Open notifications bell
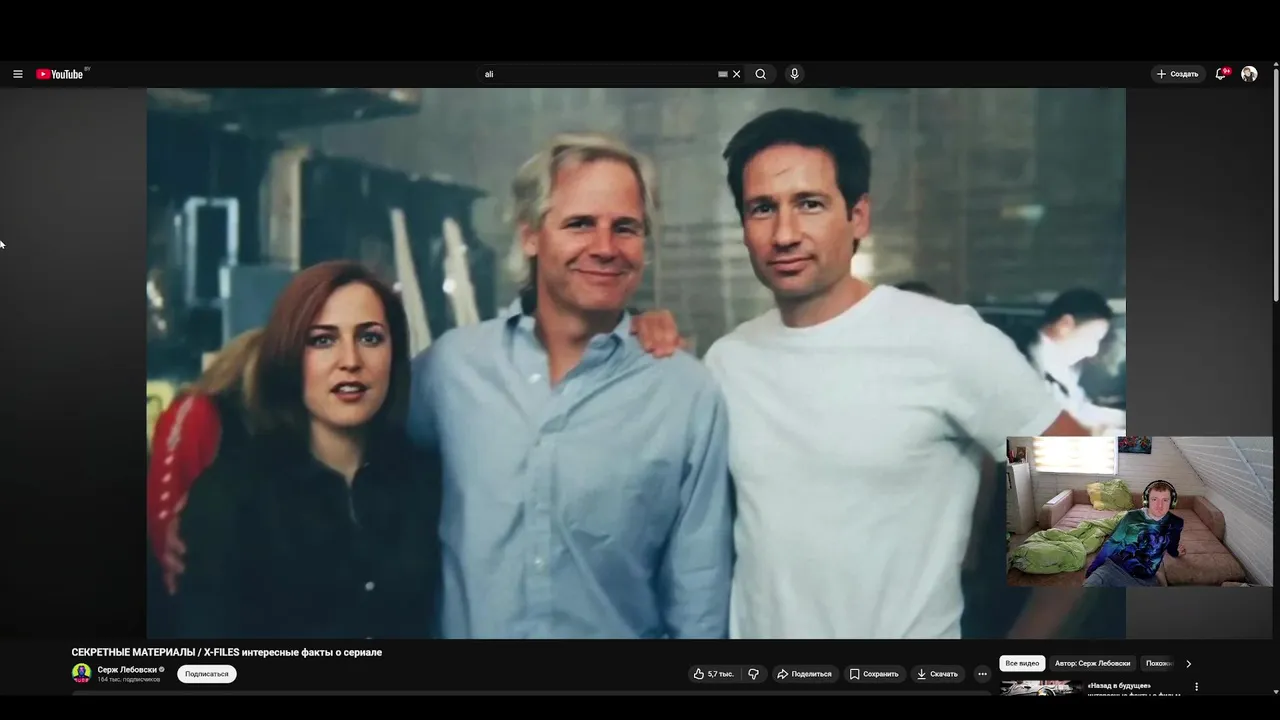 point(1221,74)
